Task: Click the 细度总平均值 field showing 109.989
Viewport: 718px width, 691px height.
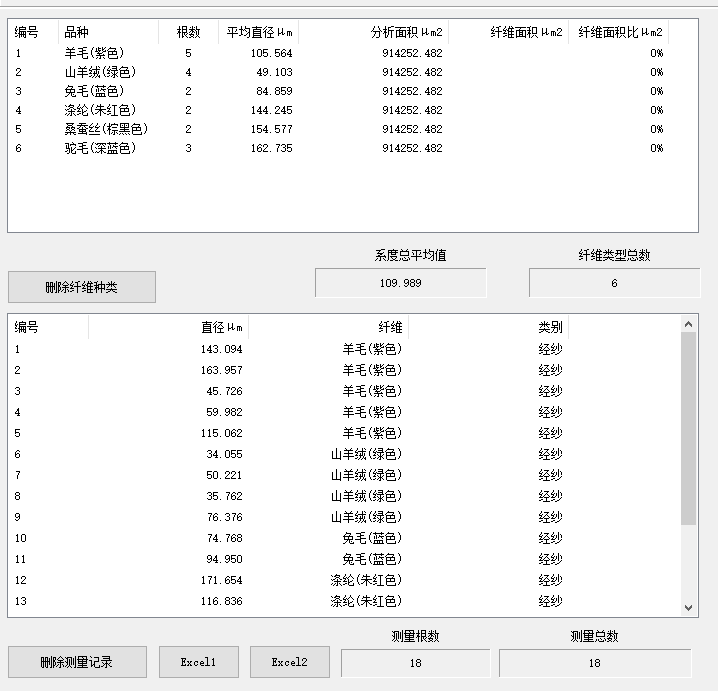Action: tap(400, 283)
